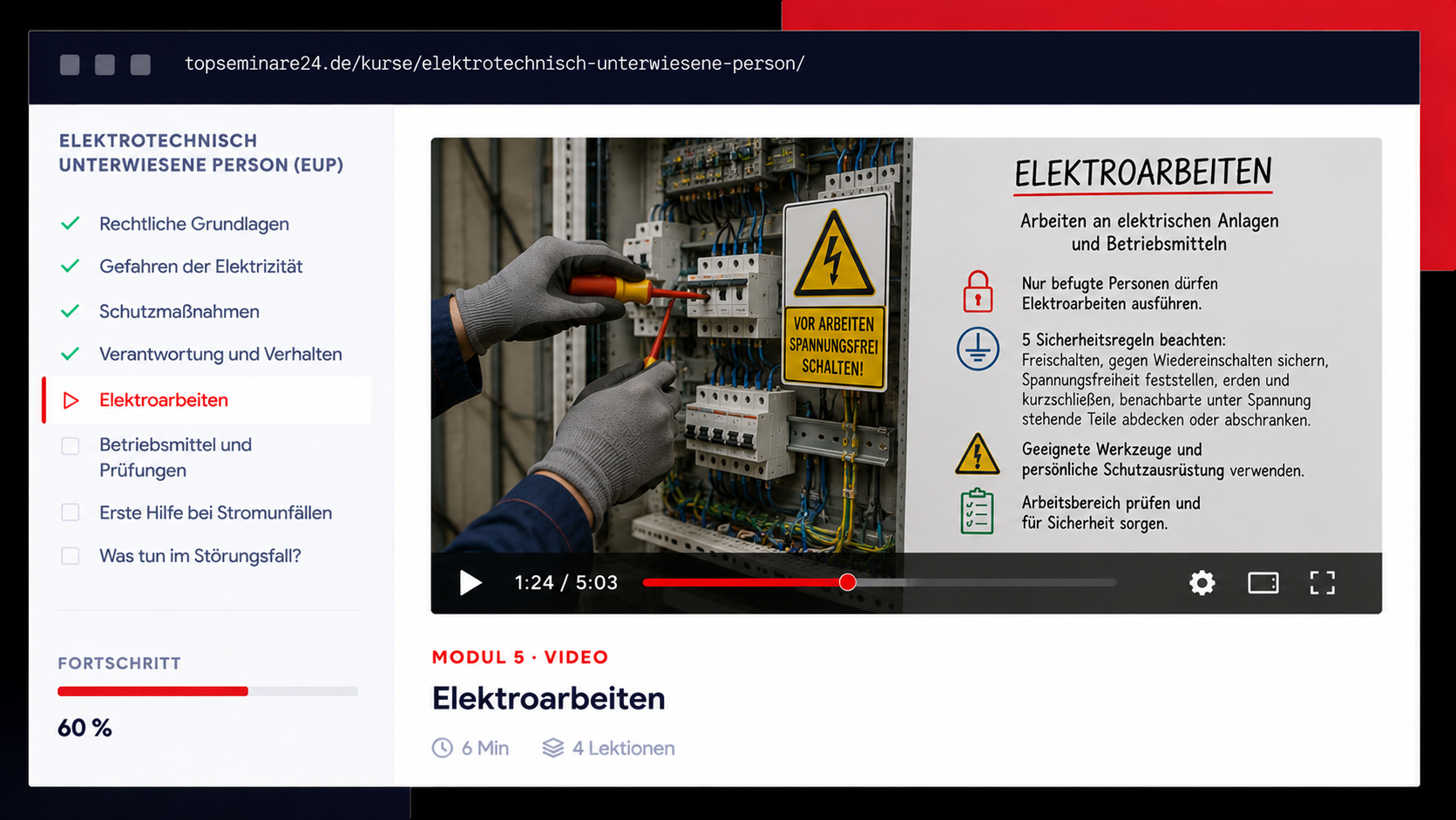1456x820 pixels.
Task: Seek to unplayed part of video timeline
Action: coord(985,582)
